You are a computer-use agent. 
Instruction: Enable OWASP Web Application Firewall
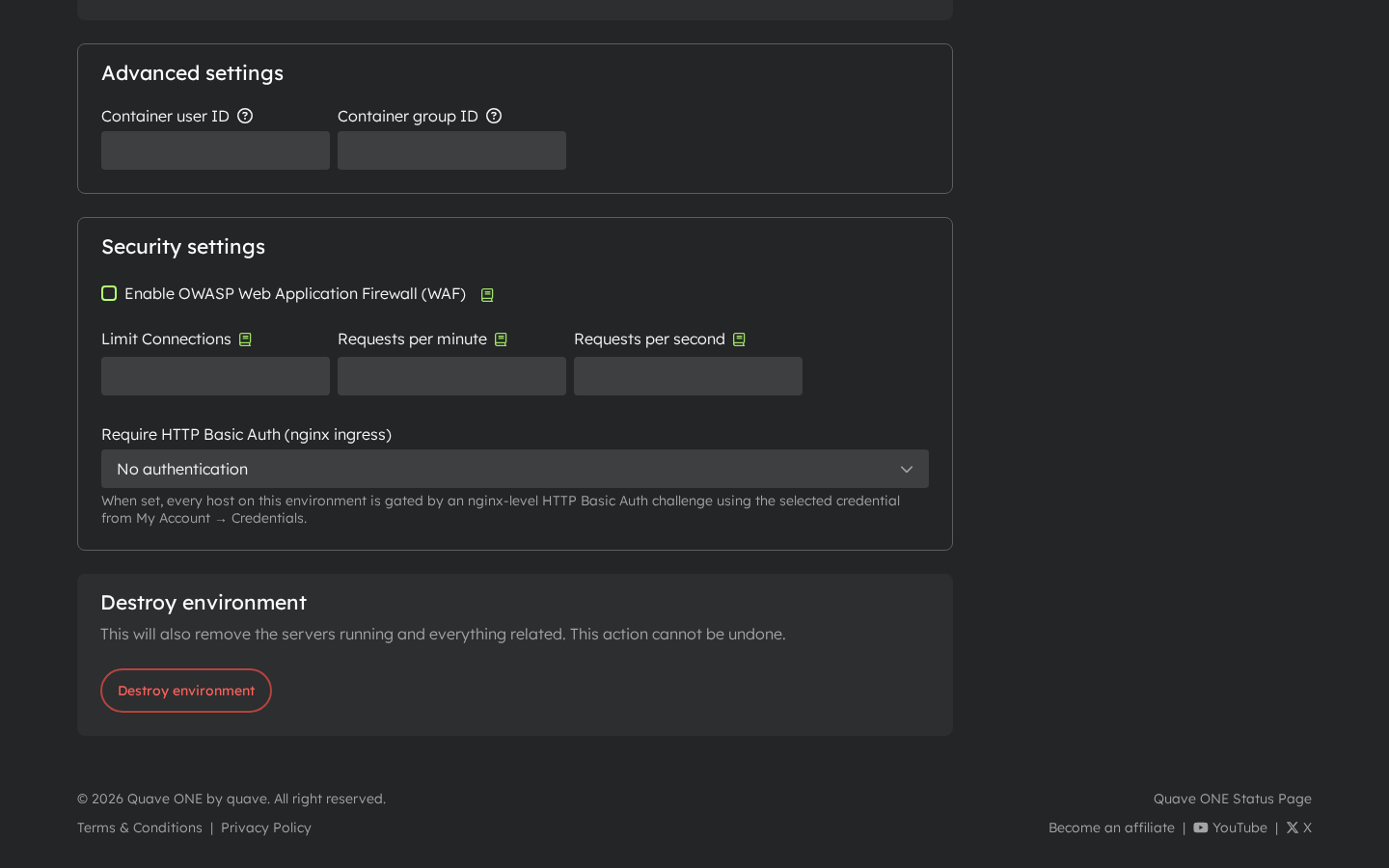tap(109, 293)
